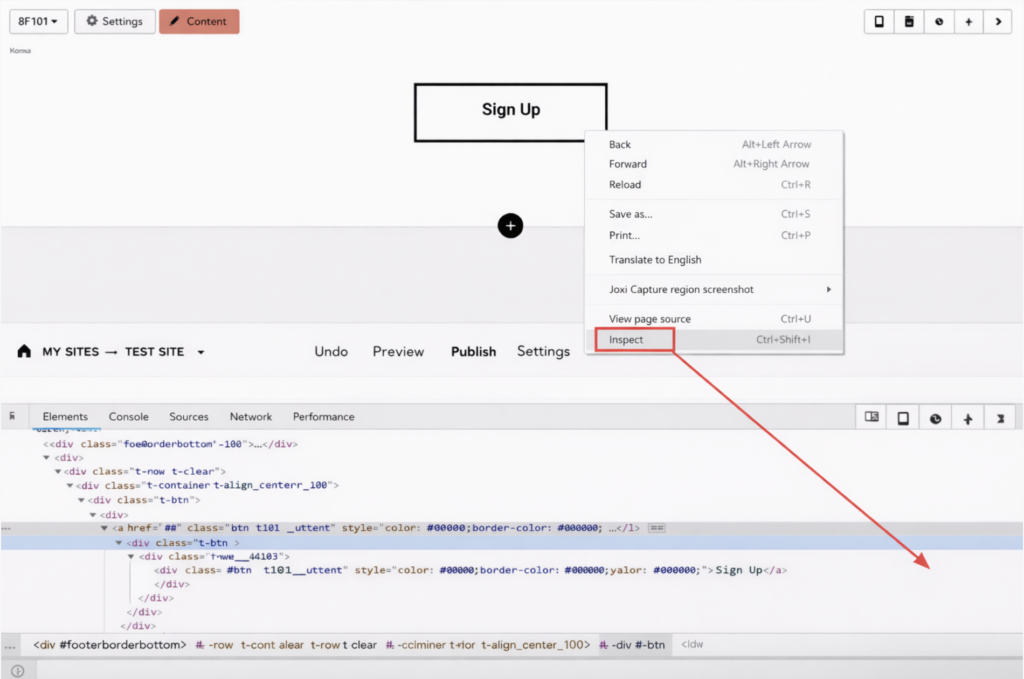Screen dimensions: 1024x679
Task: Expand Joxi Capture region screenshot submenu
Action: (827, 290)
